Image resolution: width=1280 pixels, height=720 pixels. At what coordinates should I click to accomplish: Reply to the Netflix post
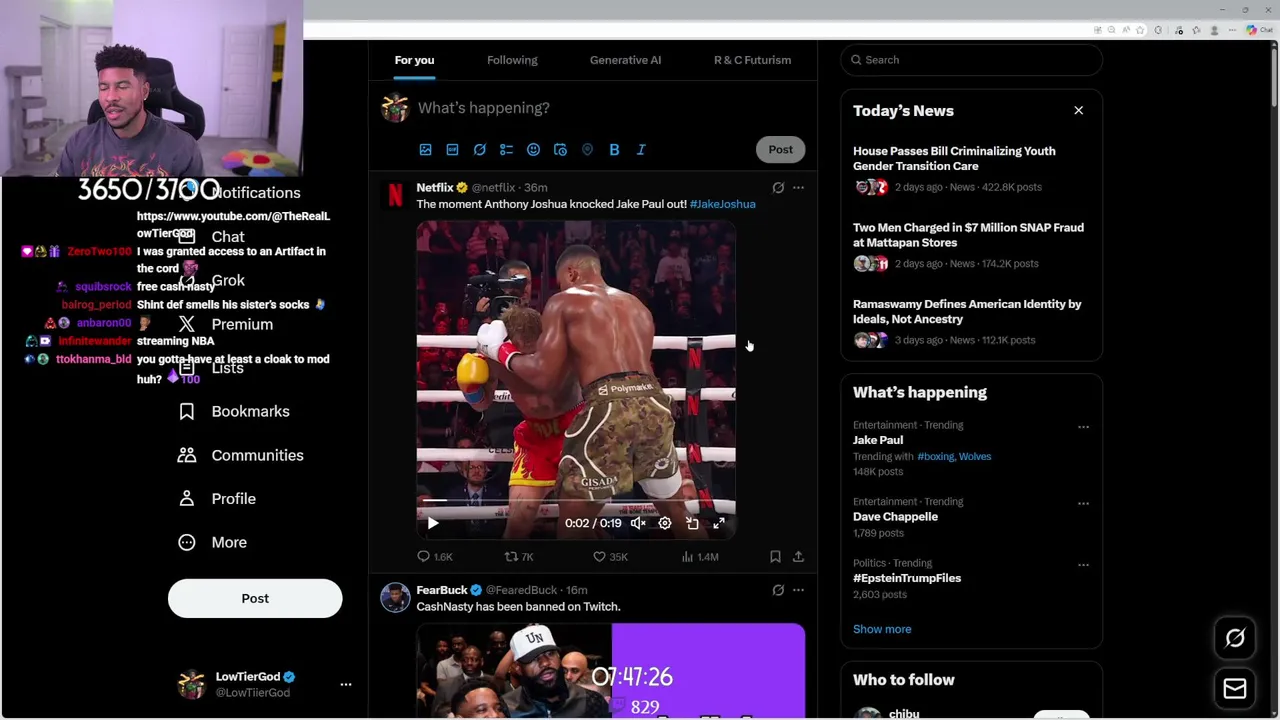pos(435,556)
